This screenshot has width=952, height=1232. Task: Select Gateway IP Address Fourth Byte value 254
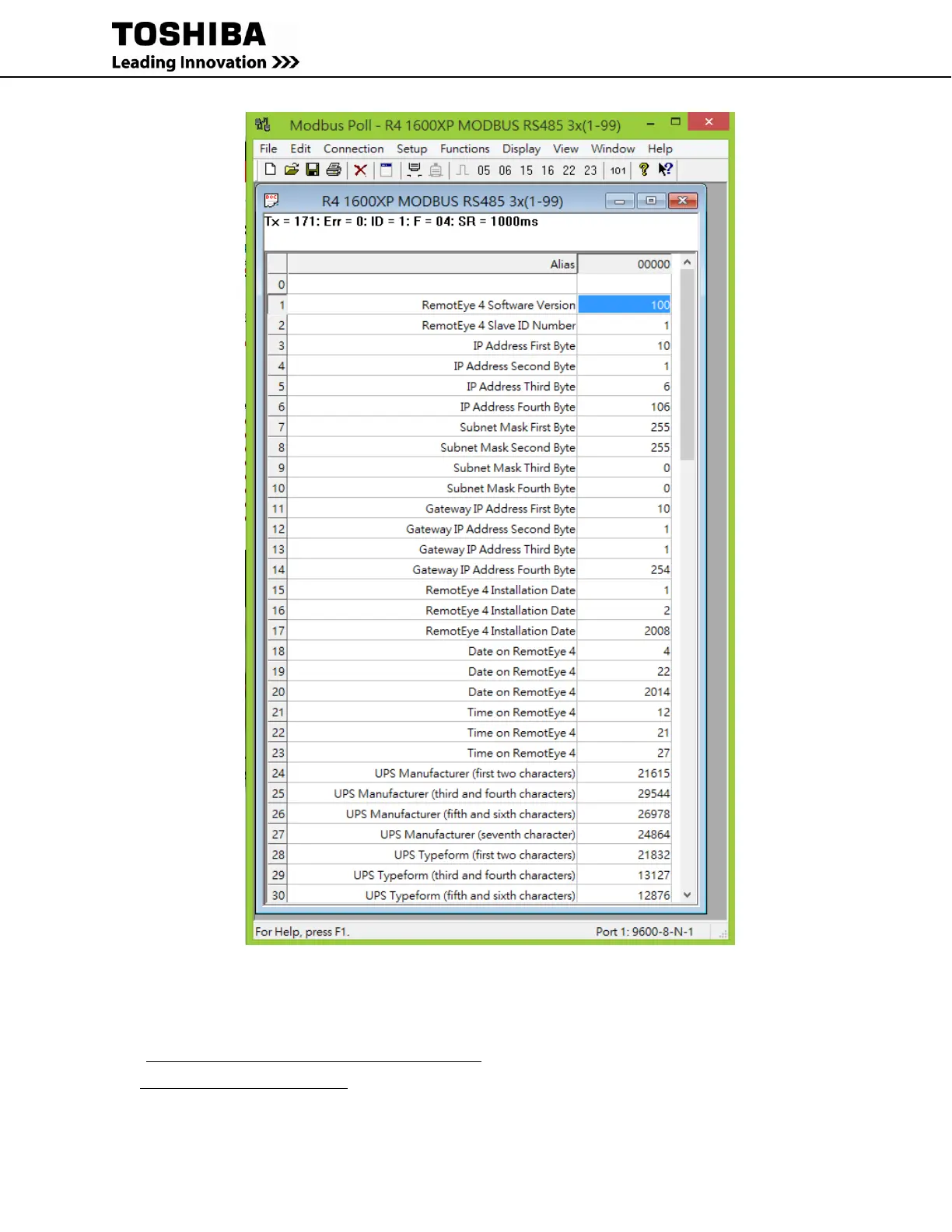coord(625,569)
